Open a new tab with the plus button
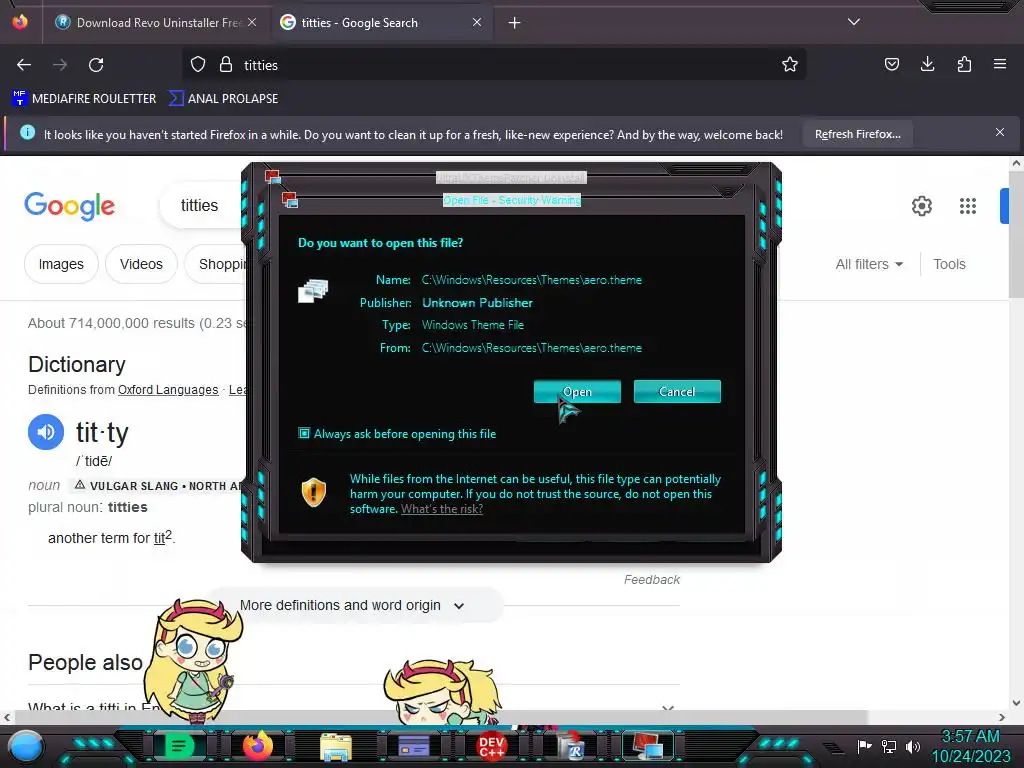The image size is (1024, 768). [515, 23]
